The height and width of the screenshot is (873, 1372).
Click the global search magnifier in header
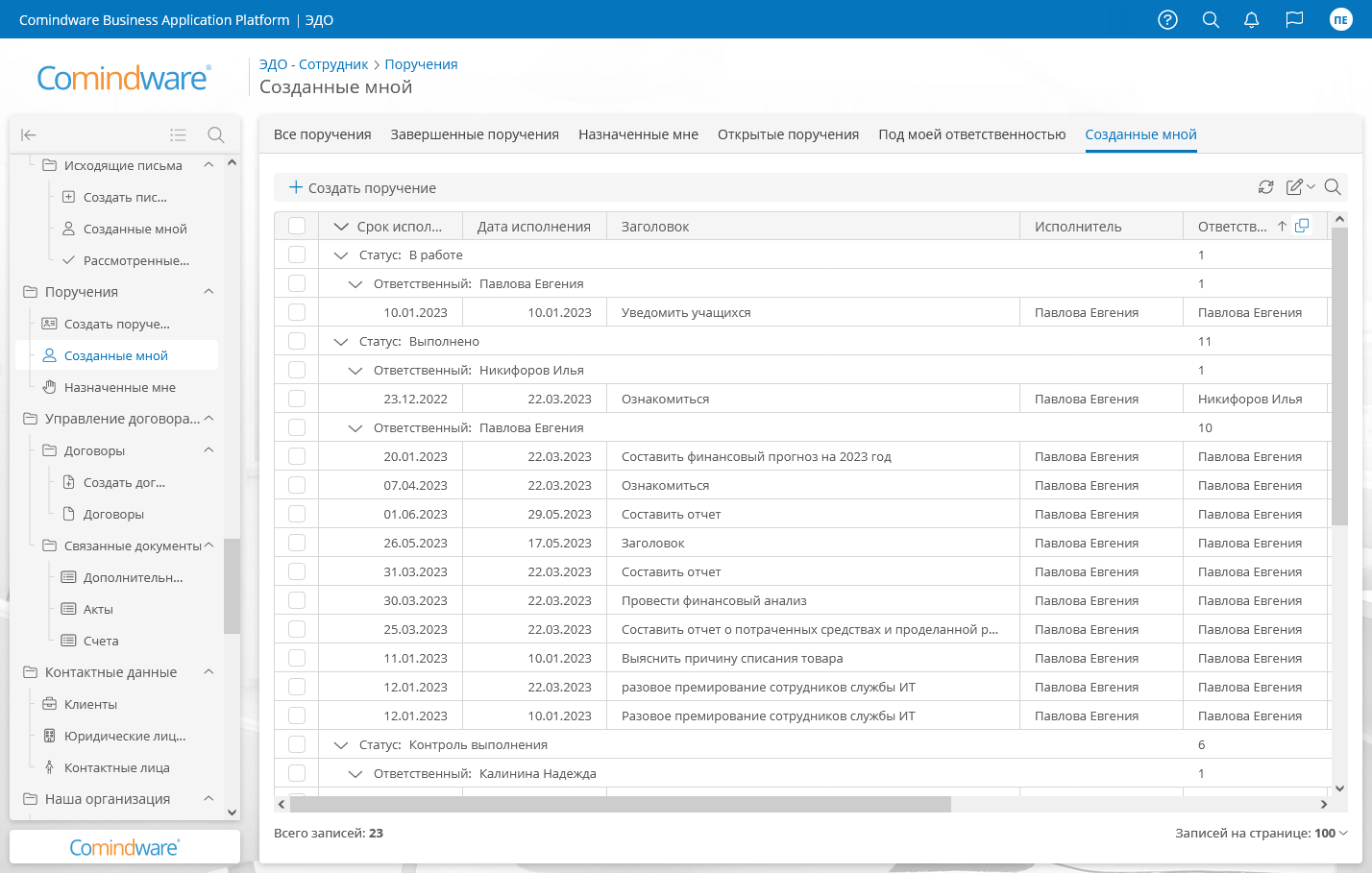click(x=1211, y=19)
